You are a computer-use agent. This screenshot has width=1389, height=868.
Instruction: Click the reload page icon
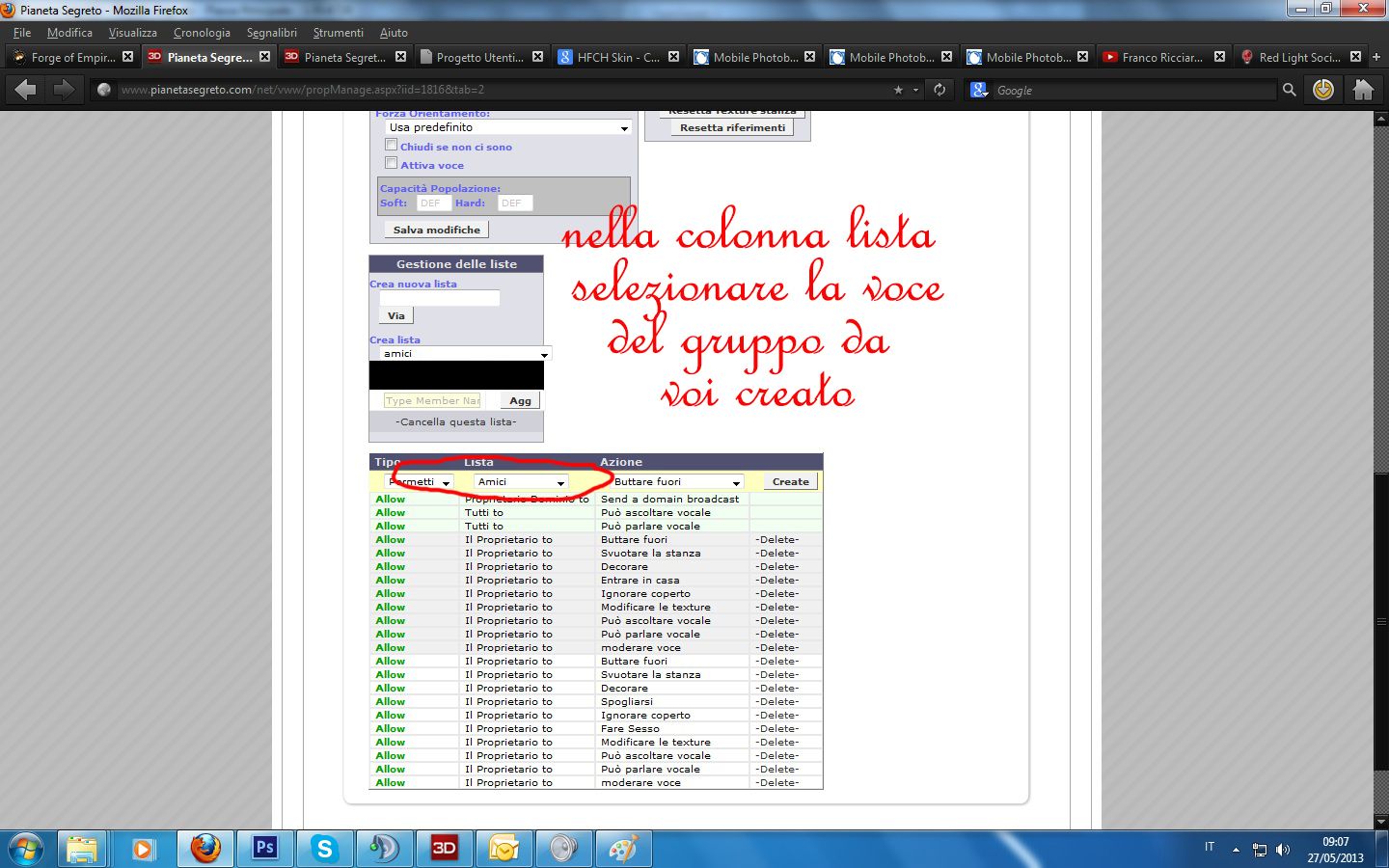(939, 90)
